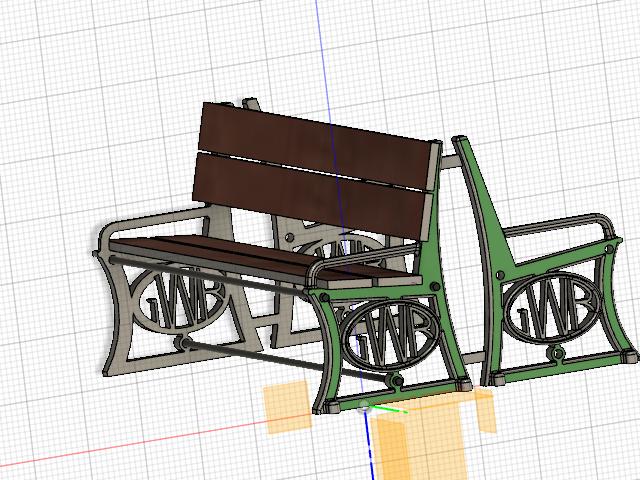This screenshot has width=640, height=480.
Task: Select the lower brown backrest plank
Action: pos(308,196)
